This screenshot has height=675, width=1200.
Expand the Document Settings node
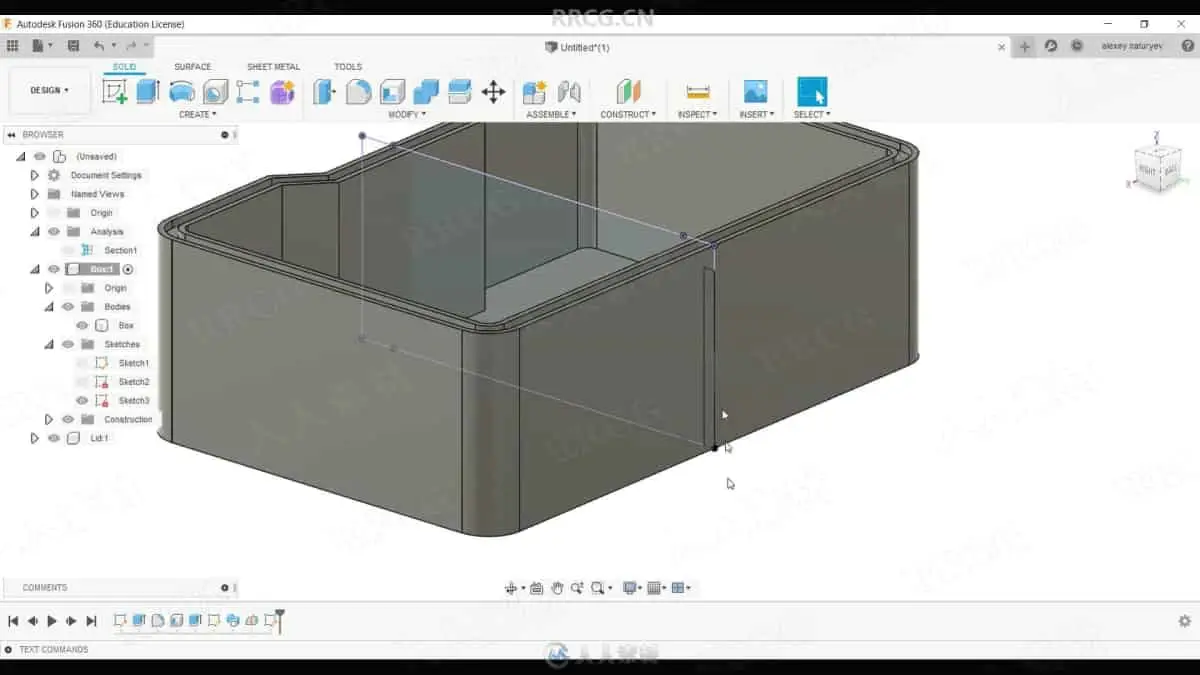34,175
